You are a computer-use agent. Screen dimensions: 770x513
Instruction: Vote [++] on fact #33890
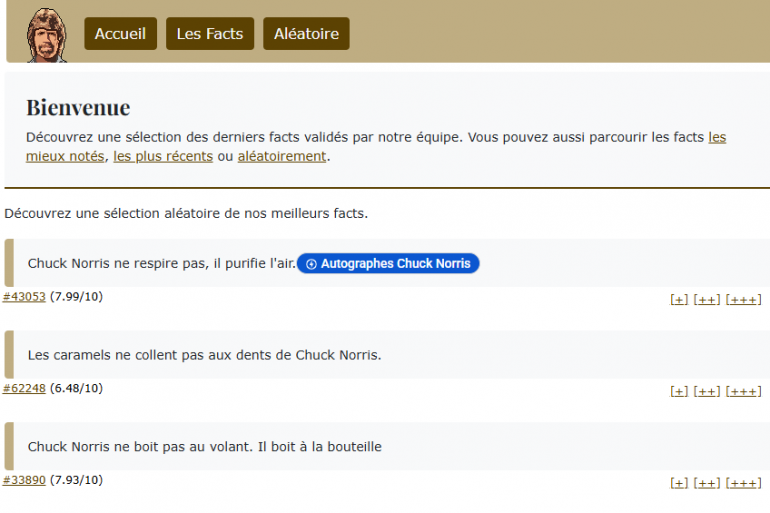click(706, 484)
